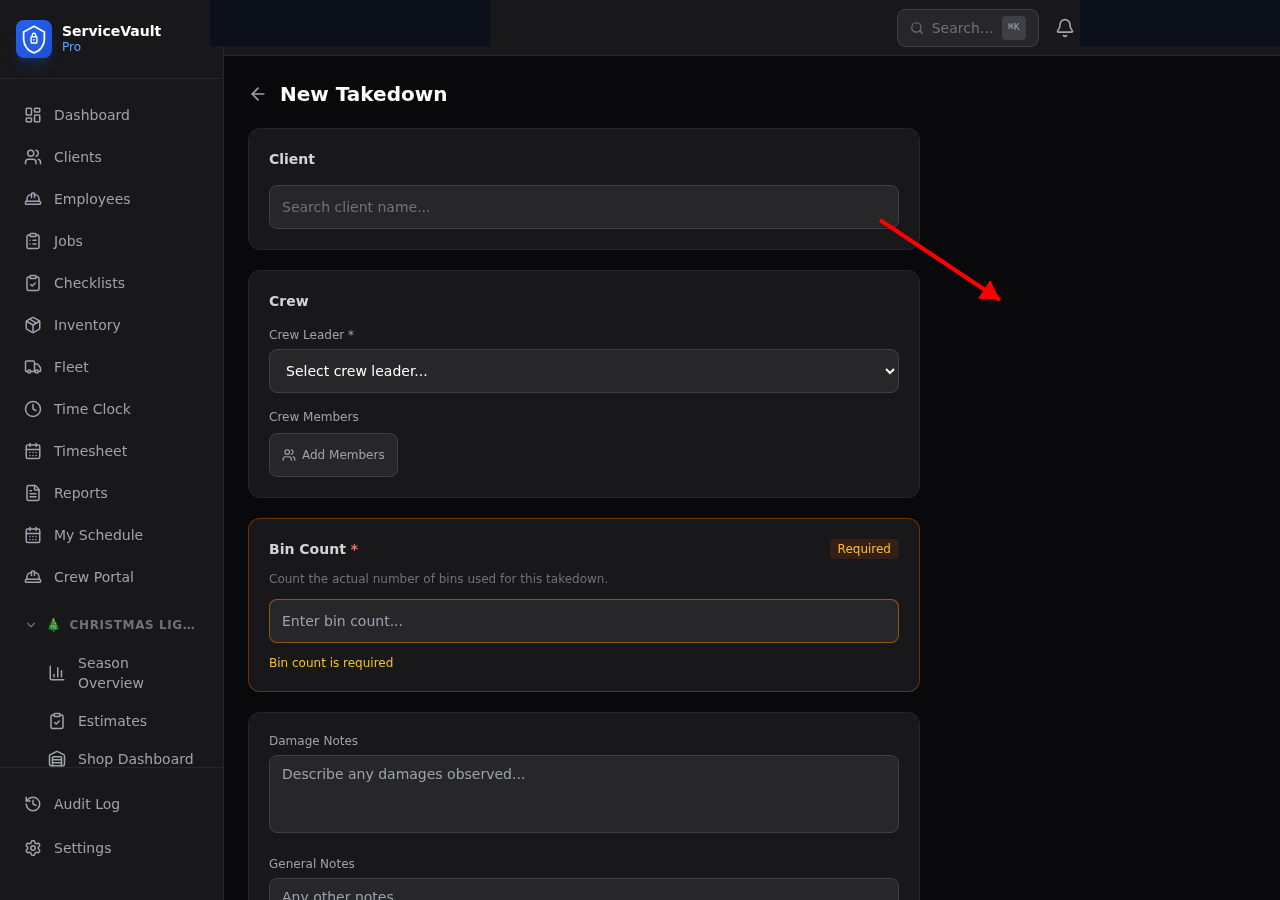Open Fleet truck icon in sidebar
This screenshot has height=900, width=1280.
coord(33,367)
